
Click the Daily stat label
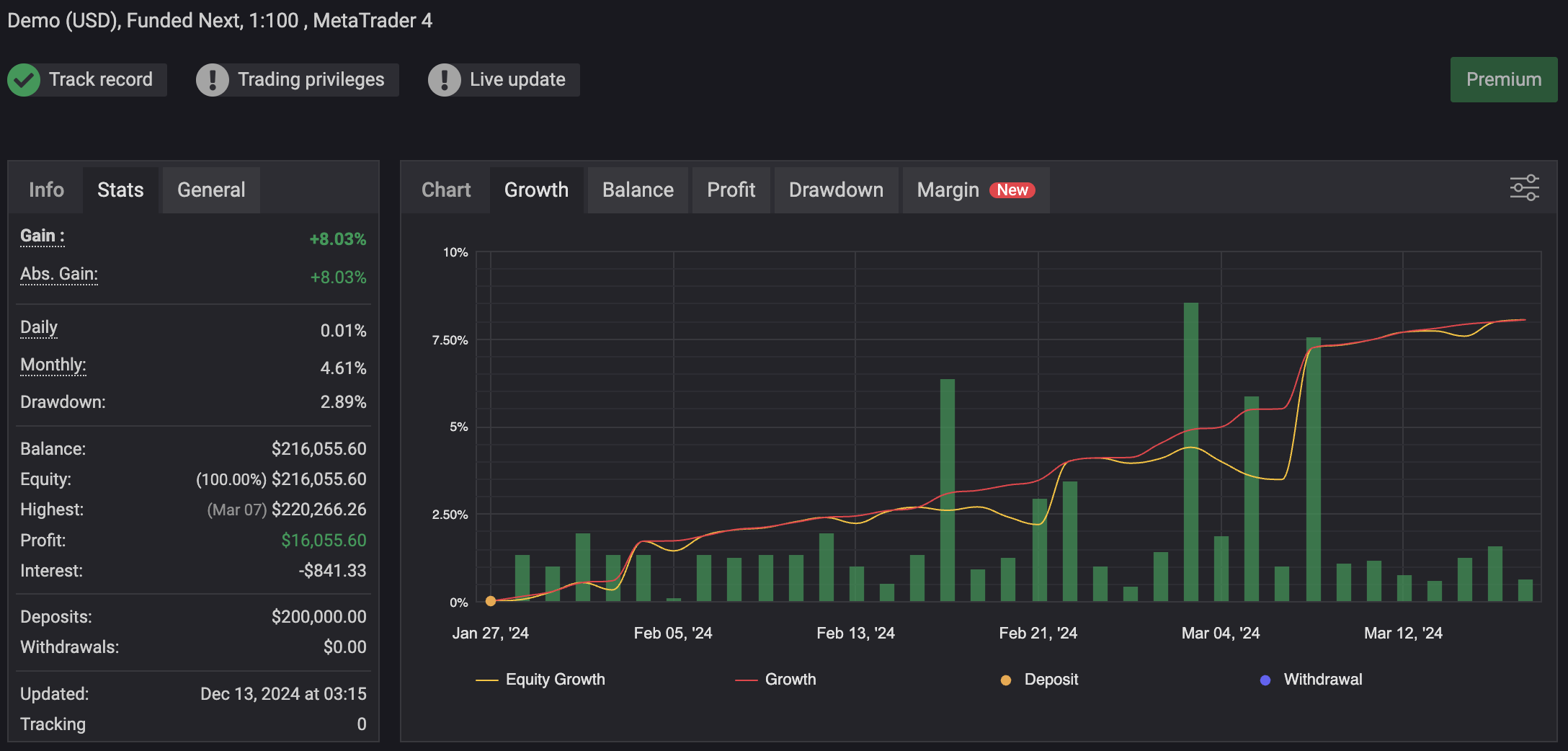(39, 328)
